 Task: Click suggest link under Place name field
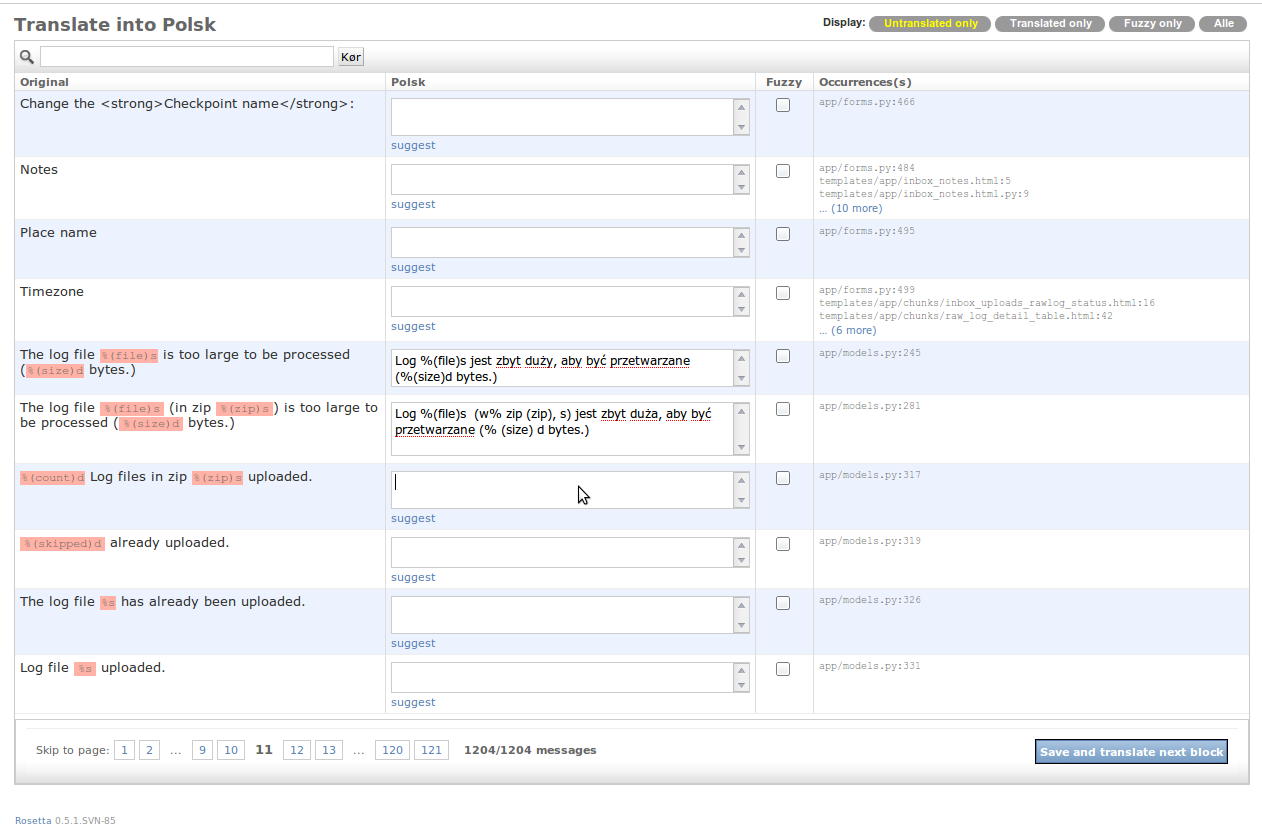pyautogui.click(x=413, y=267)
